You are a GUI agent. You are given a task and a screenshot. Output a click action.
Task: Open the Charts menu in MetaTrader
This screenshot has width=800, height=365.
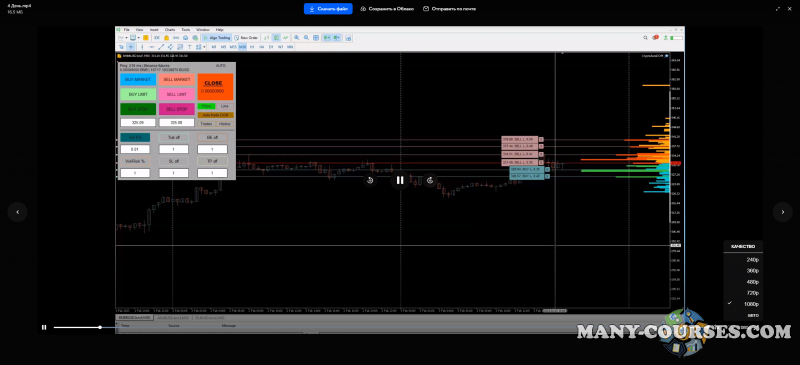[169, 30]
